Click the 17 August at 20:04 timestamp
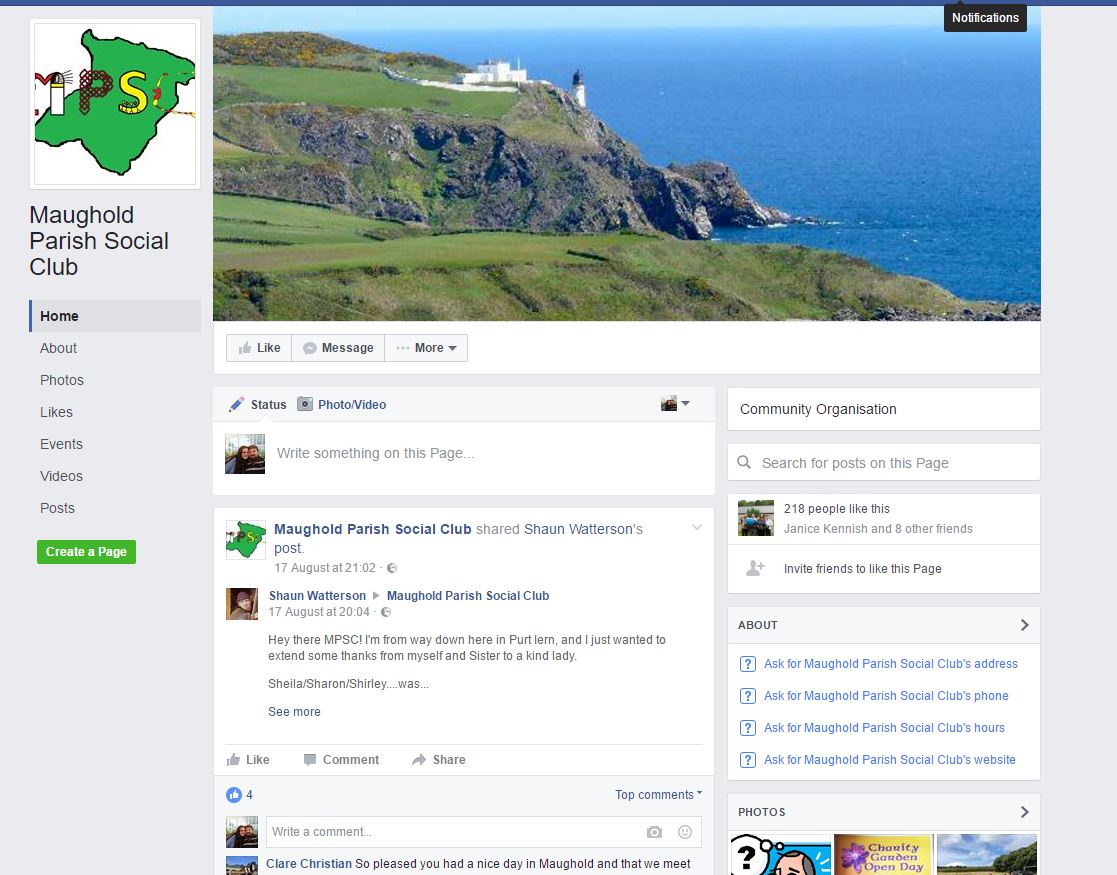 (319, 612)
